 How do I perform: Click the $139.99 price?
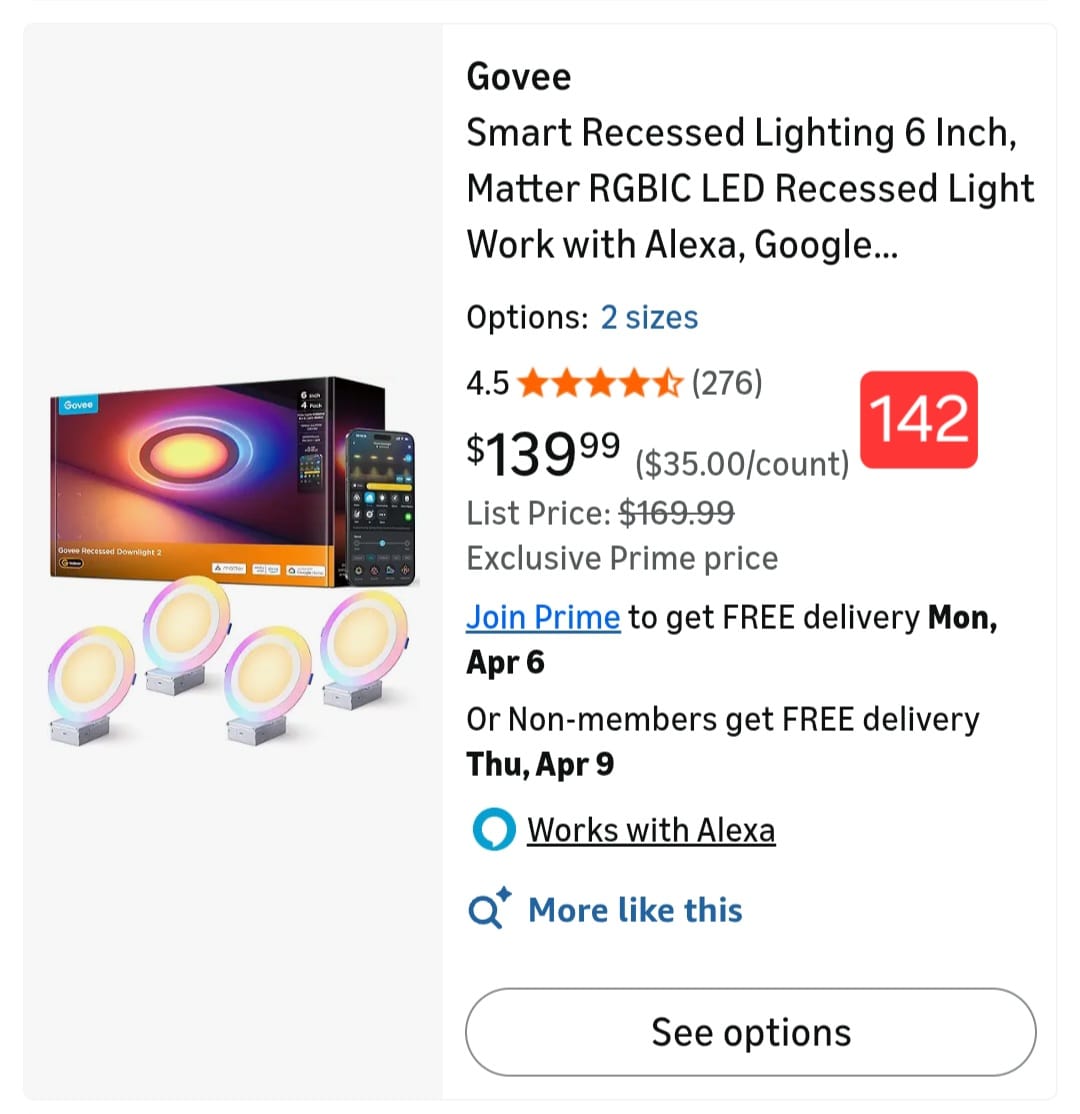(x=543, y=454)
